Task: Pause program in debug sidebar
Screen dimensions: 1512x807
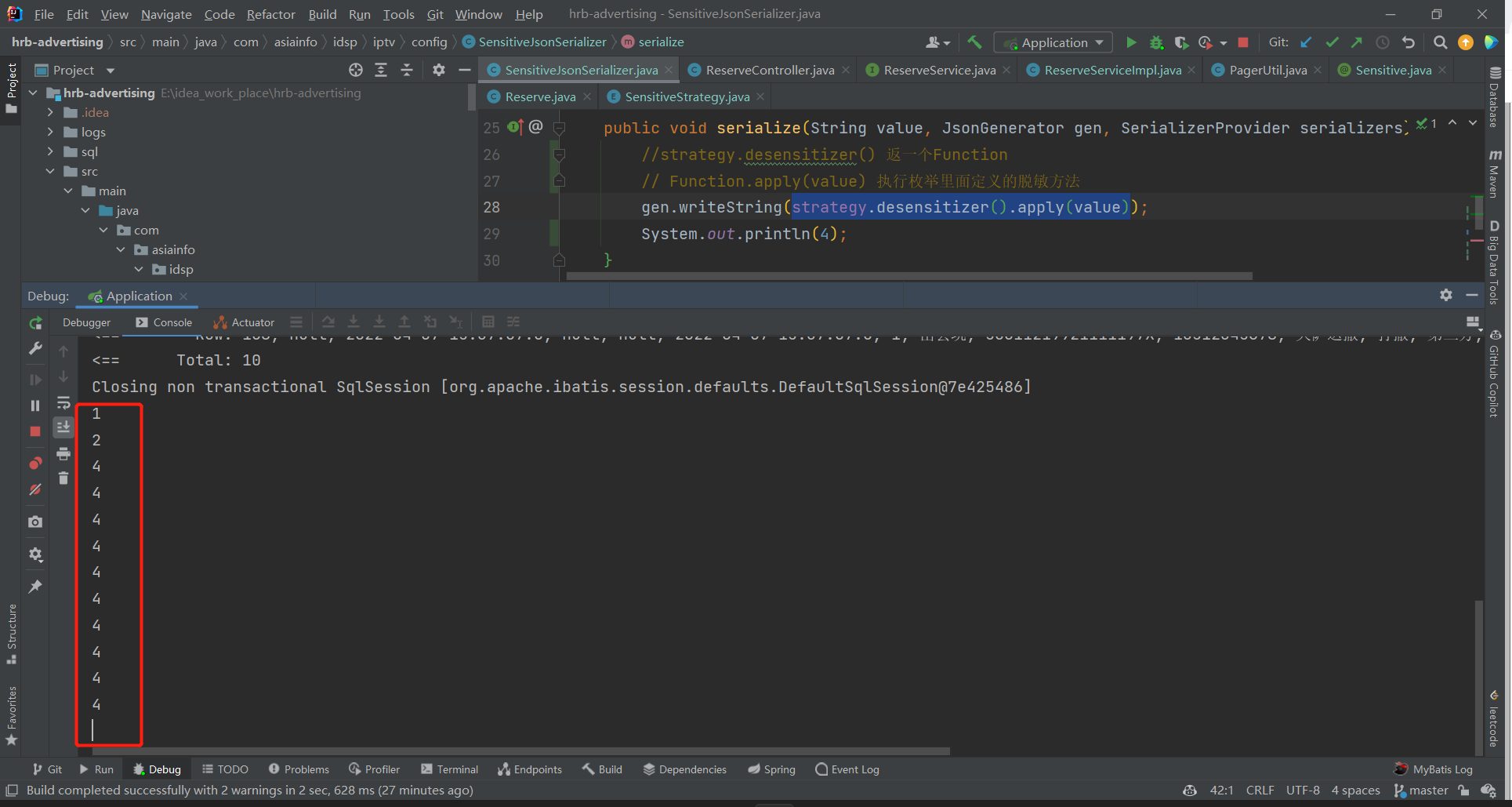Action: 35,405
